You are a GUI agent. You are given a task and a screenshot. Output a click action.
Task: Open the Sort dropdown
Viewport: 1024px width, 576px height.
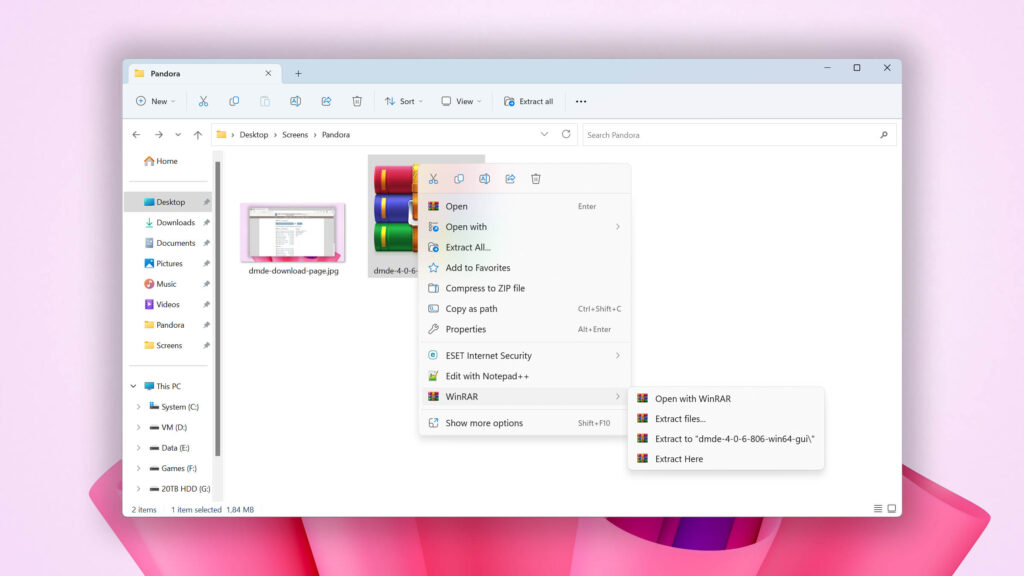[404, 101]
